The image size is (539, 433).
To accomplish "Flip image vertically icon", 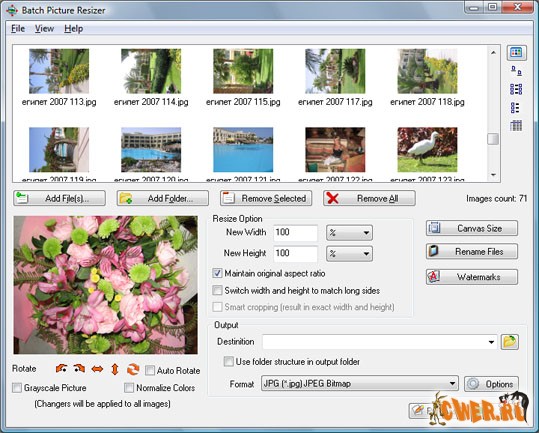I will (x=115, y=369).
